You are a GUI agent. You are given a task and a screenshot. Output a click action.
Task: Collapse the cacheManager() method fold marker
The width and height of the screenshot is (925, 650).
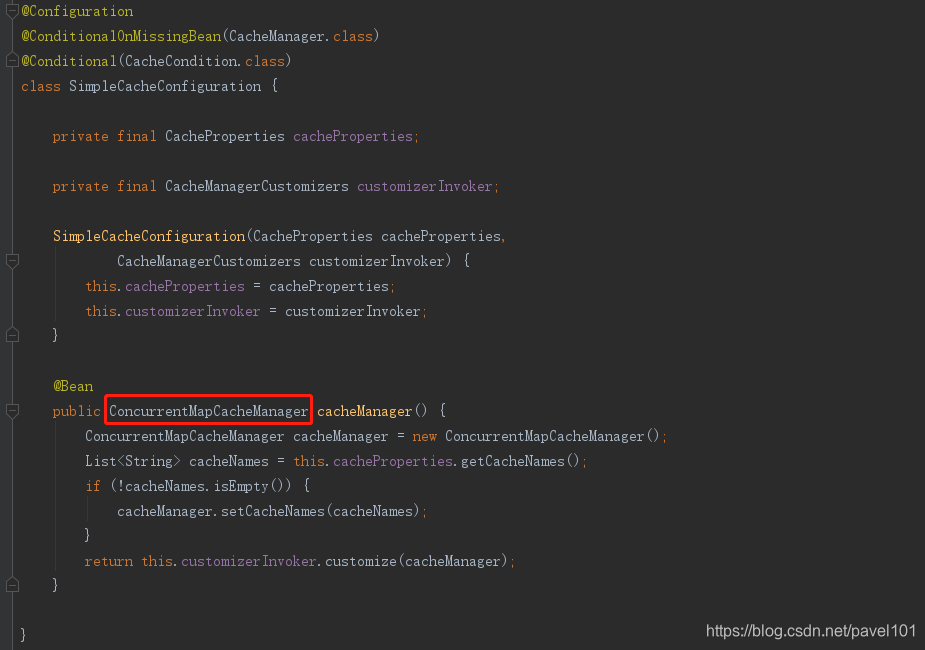(x=12, y=411)
